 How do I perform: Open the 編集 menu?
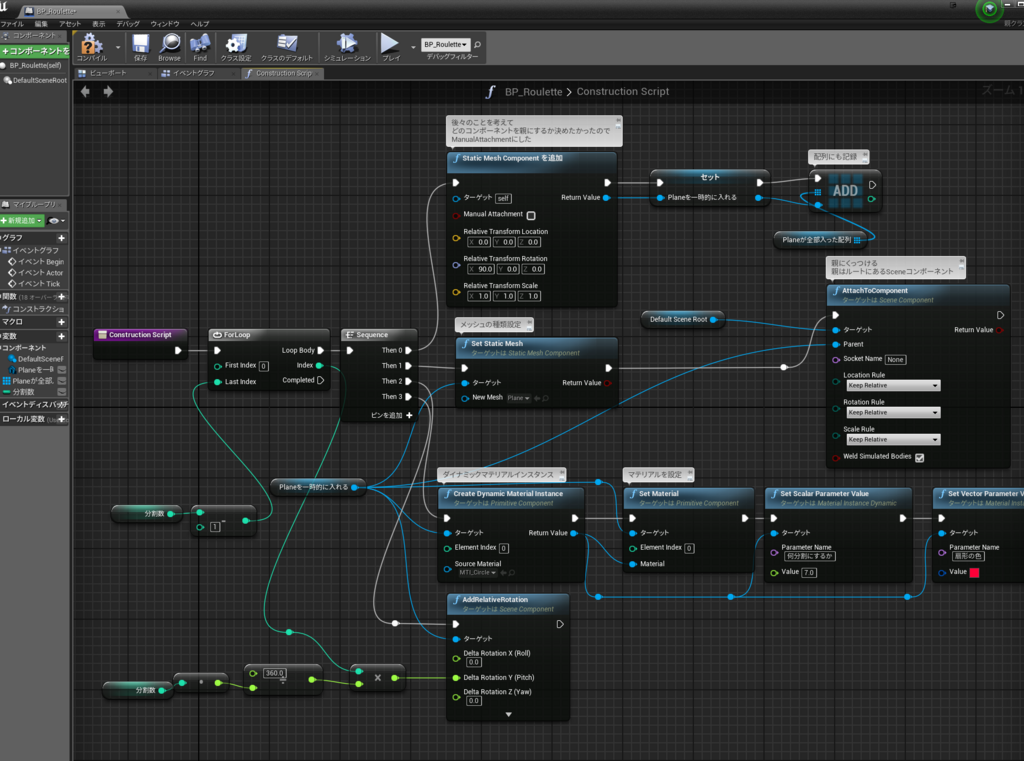[x=40, y=24]
